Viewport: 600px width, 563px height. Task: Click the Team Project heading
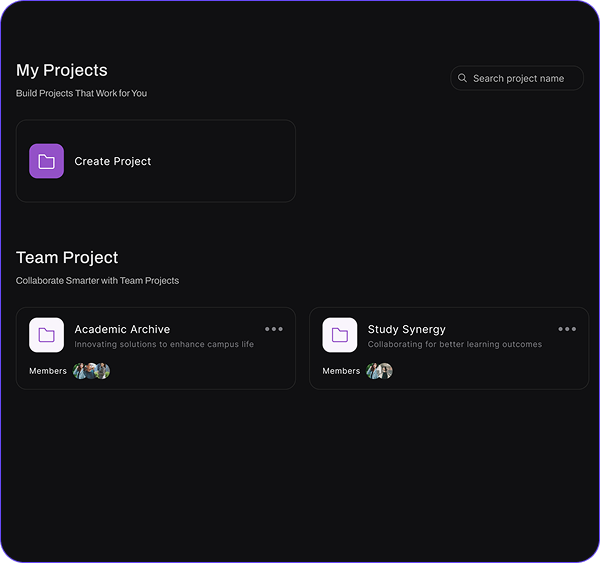67,257
